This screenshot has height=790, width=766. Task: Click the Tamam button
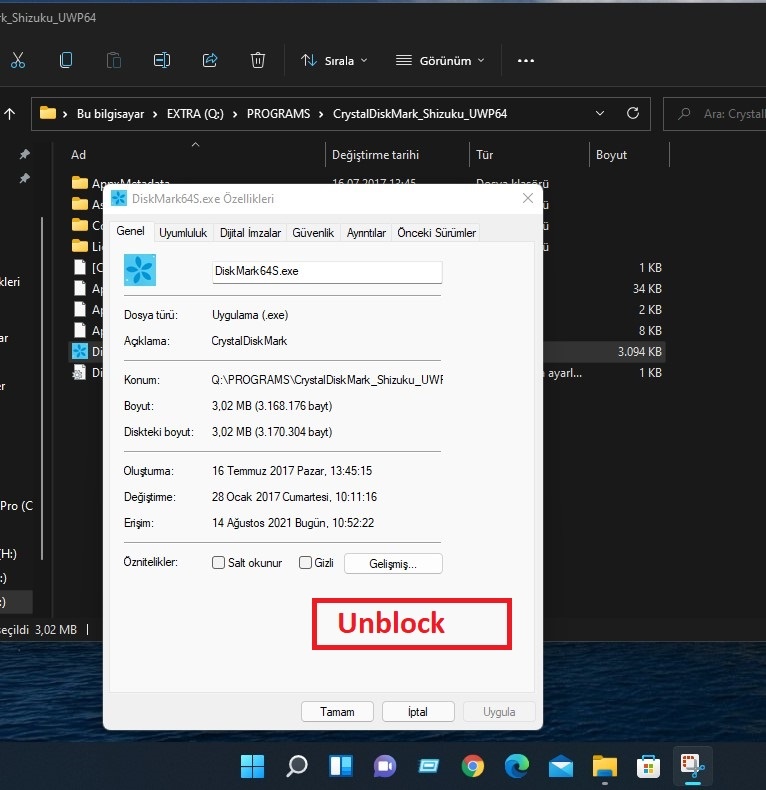337,711
